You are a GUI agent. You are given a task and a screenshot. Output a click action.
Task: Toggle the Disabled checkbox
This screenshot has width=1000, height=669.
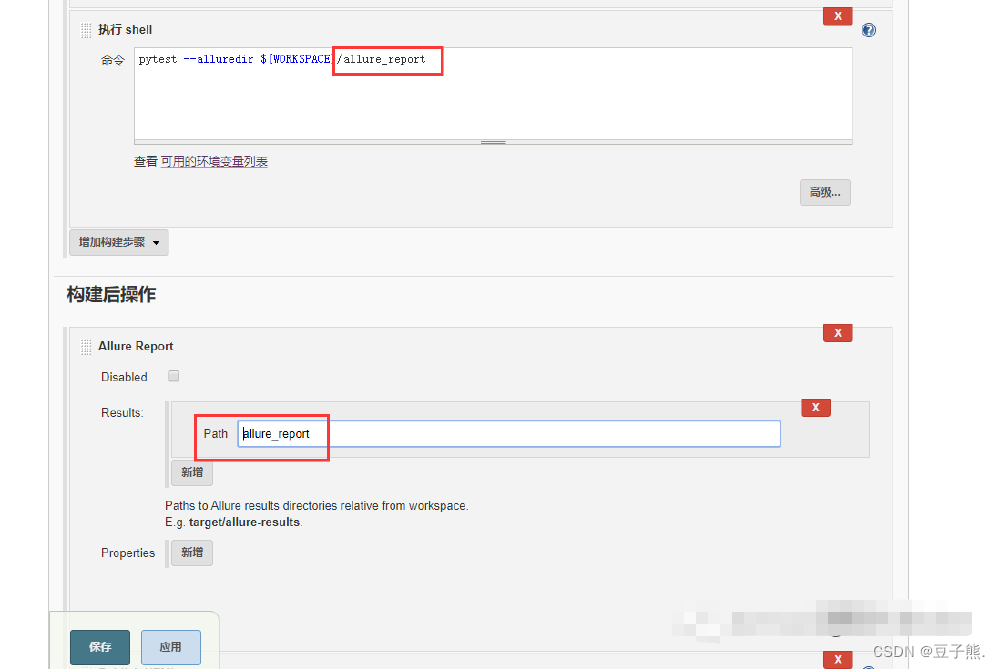pos(173,376)
